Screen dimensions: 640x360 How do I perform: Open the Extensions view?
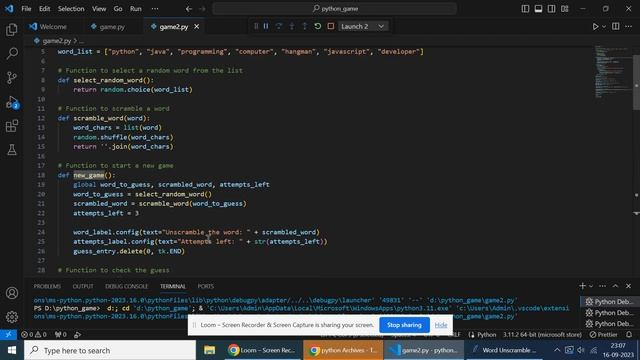pos(12,126)
